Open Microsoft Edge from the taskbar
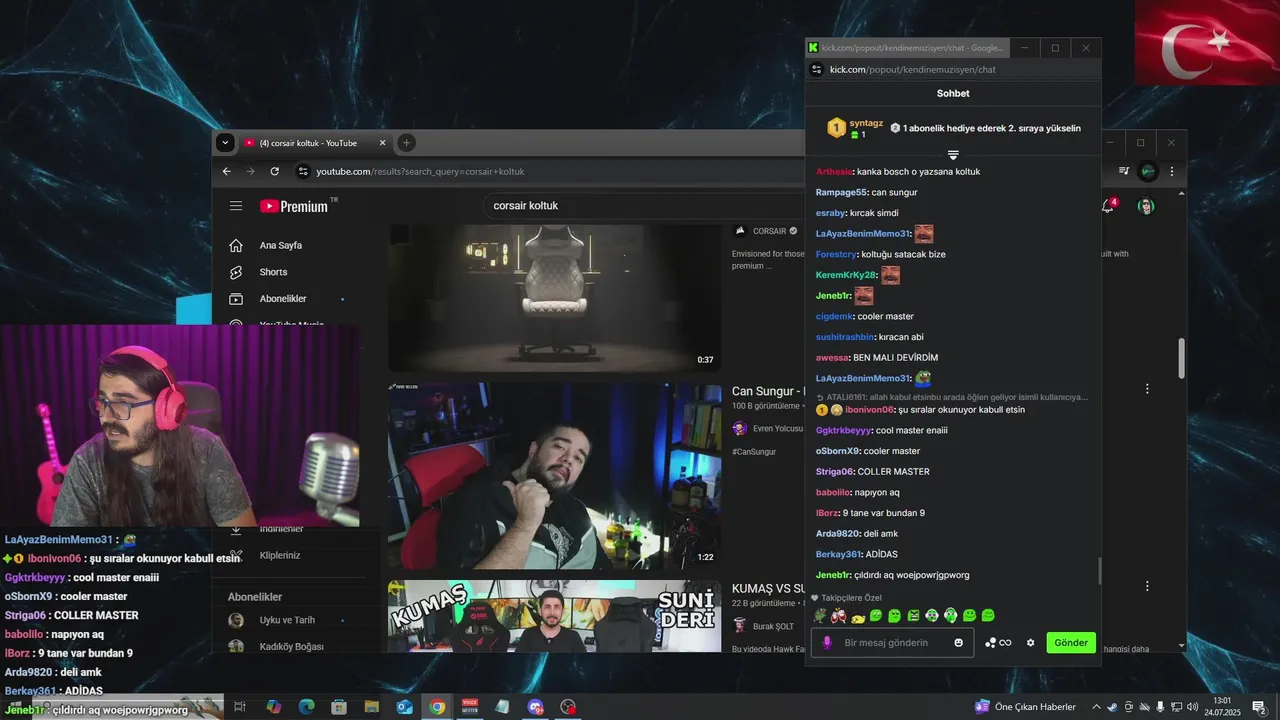Viewport: 1280px width, 720px height. (306, 707)
